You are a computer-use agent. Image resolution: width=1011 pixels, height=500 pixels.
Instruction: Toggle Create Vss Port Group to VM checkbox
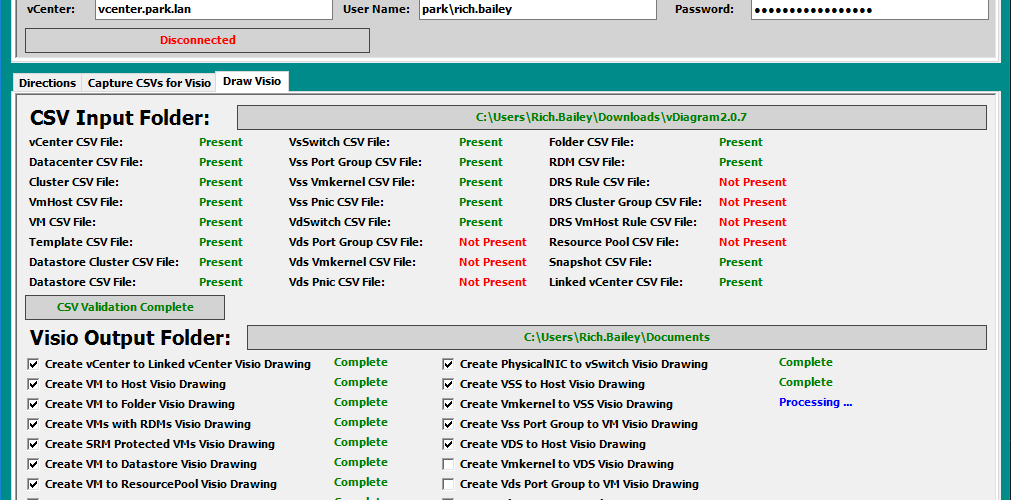click(x=449, y=424)
